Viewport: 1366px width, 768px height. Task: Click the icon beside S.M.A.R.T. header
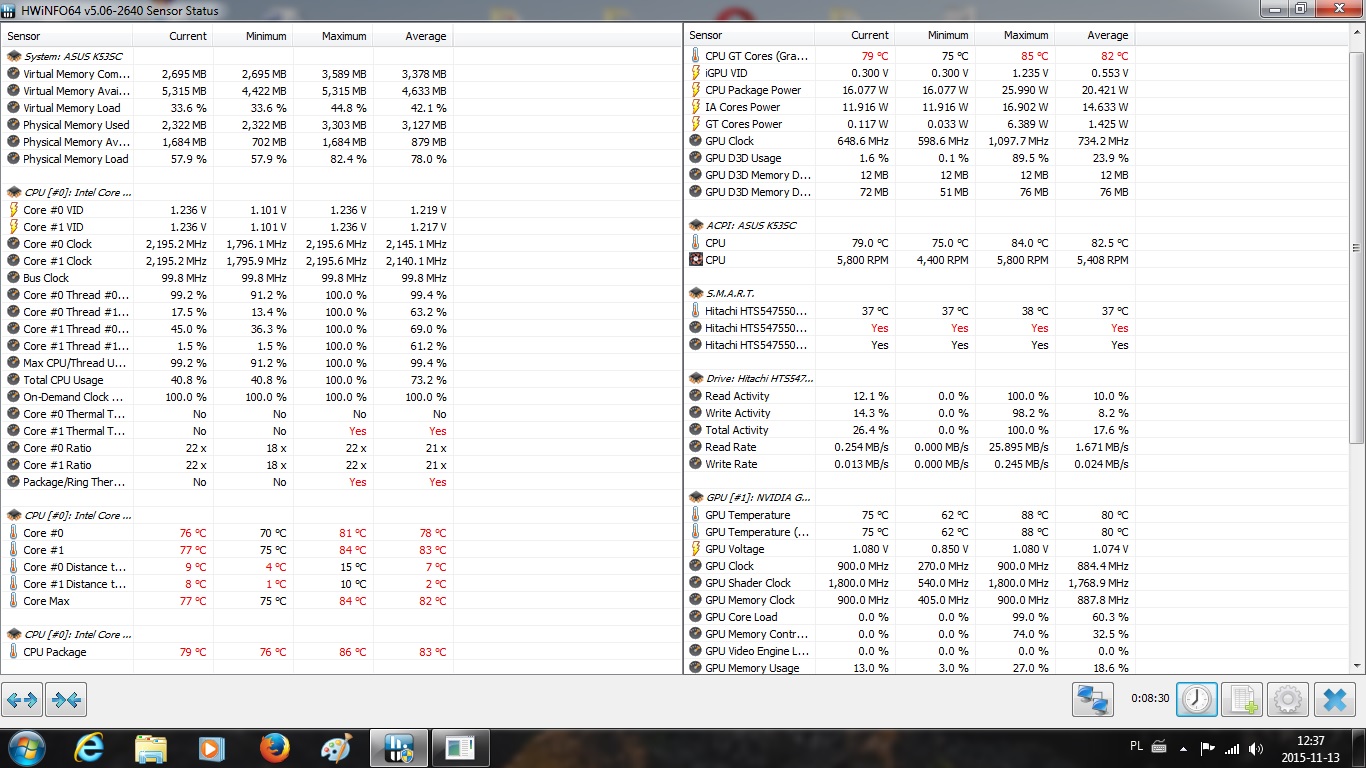(696, 293)
